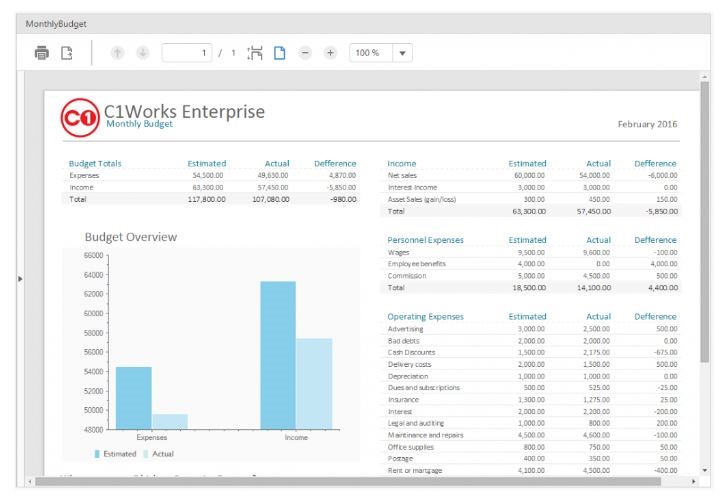
Task: Click the horizontal scrollbar right arrow
Action: click(x=694, y=481)
